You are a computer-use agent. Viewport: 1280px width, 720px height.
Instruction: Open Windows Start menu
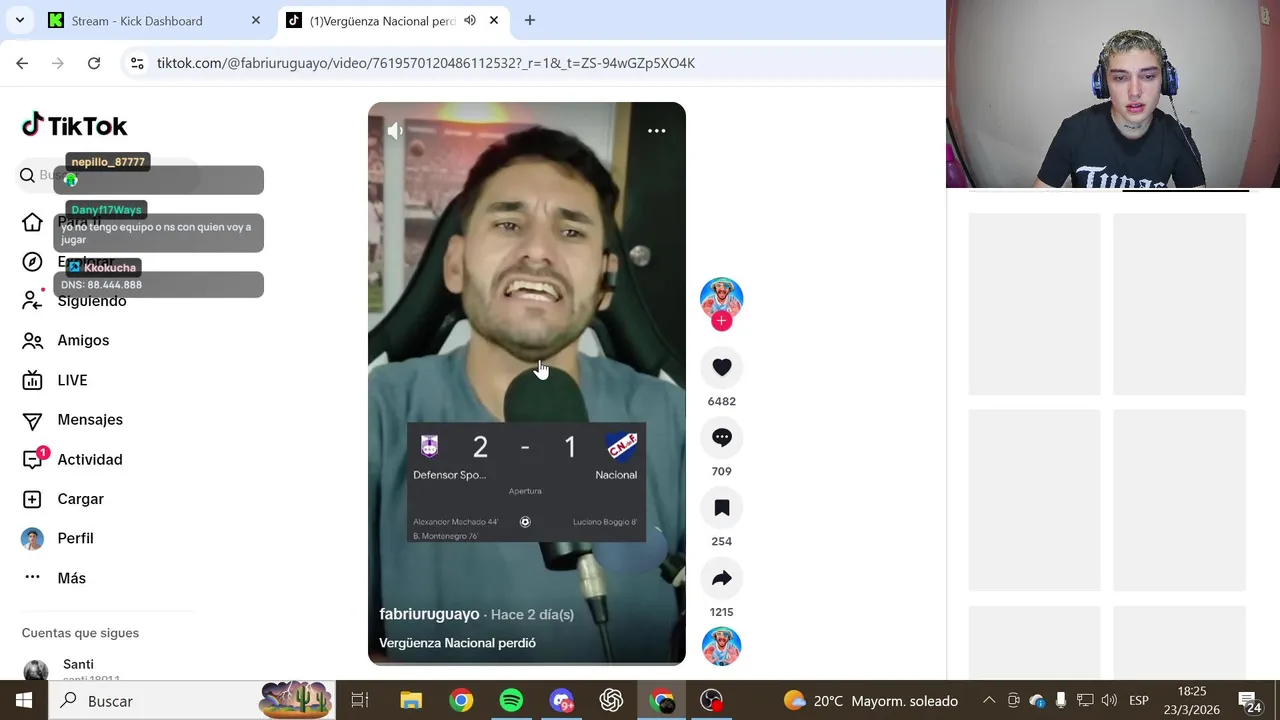(24, 701)
